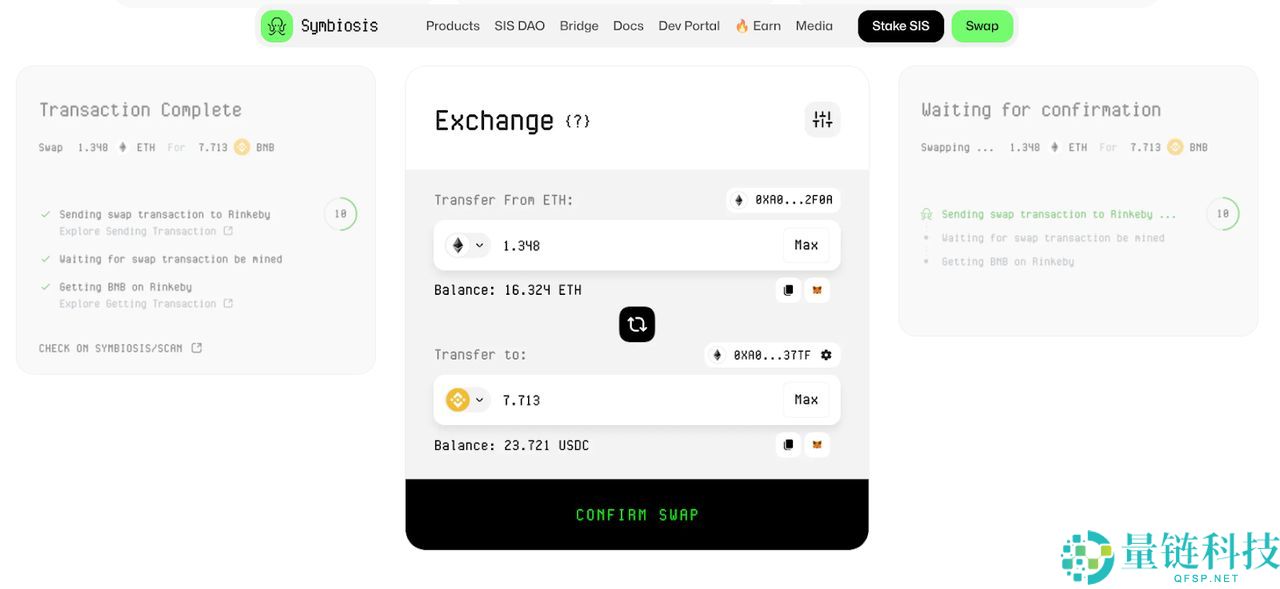Click the Symbiosis logo icon
The height and width of the screenshot is (589, 1280).
[277, 26]
